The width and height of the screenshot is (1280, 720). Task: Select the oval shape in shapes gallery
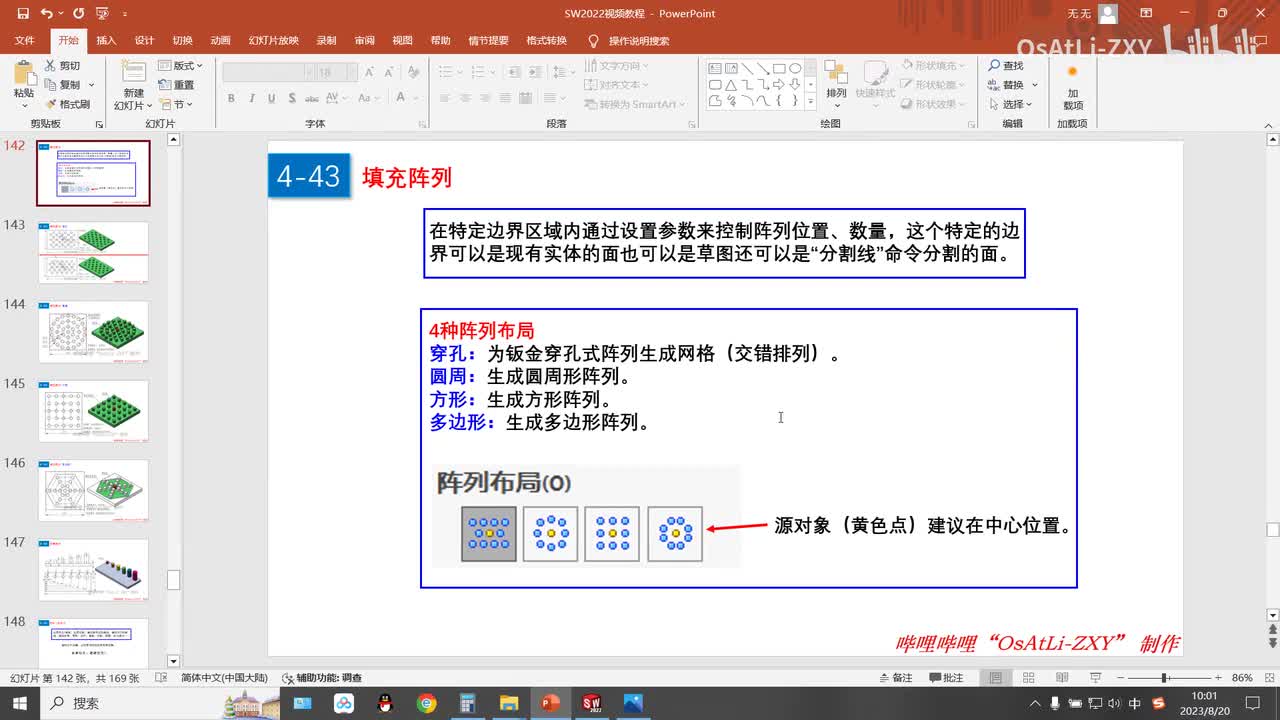795,69
